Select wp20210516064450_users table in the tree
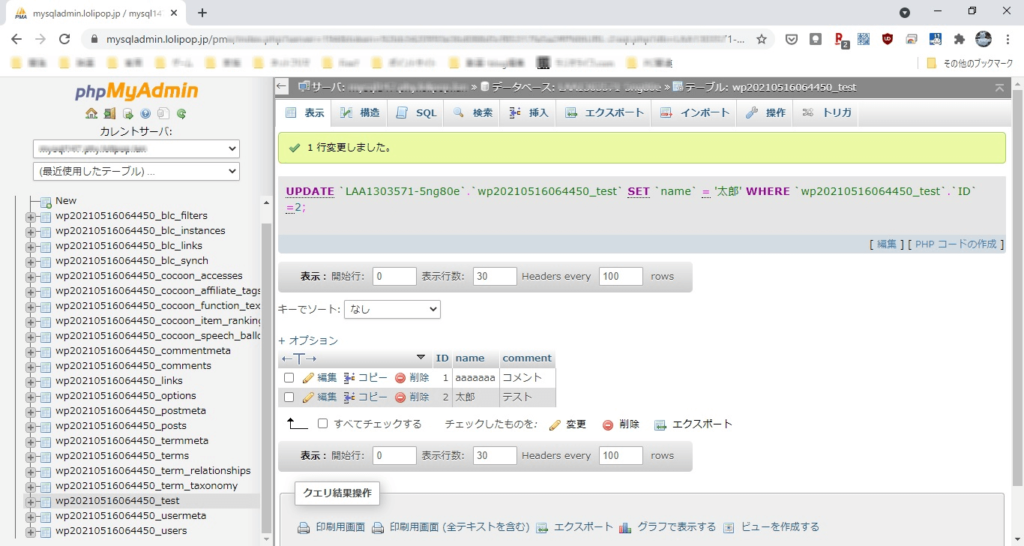The height and width of the screenshot is (546, 1024). coord(120,531)
